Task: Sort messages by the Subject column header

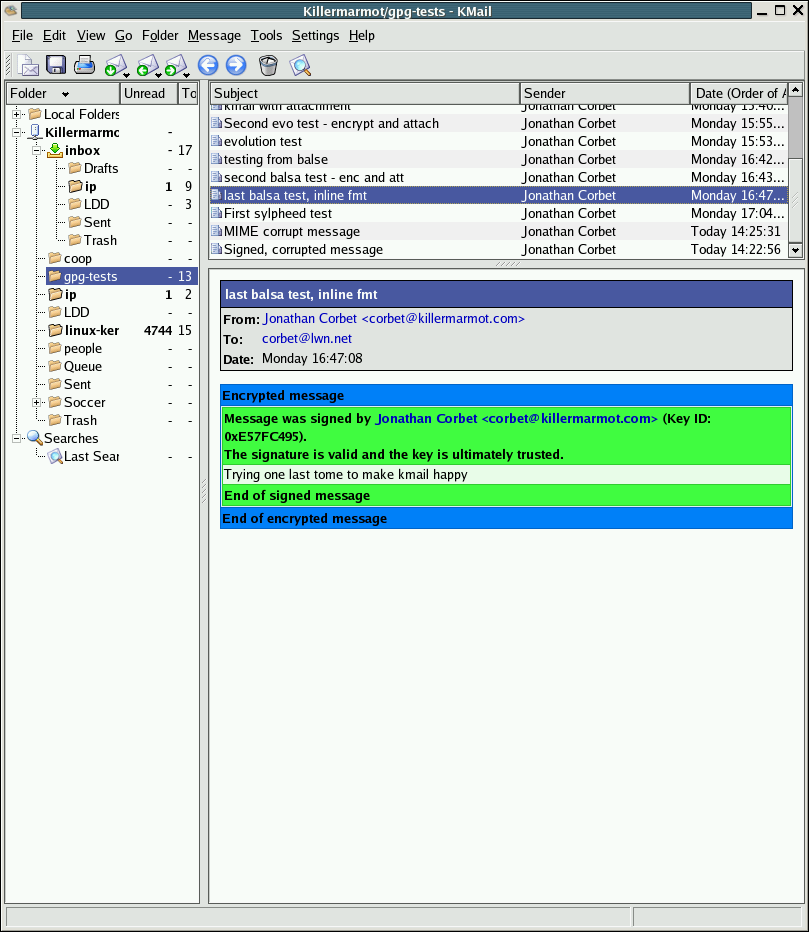Action: pyautogui.click(x=364, y=93)
